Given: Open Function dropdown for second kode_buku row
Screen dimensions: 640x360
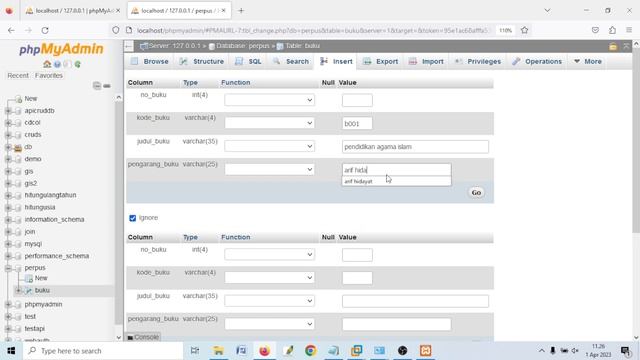Looking at the screenshot, I should tap(269, 278).
